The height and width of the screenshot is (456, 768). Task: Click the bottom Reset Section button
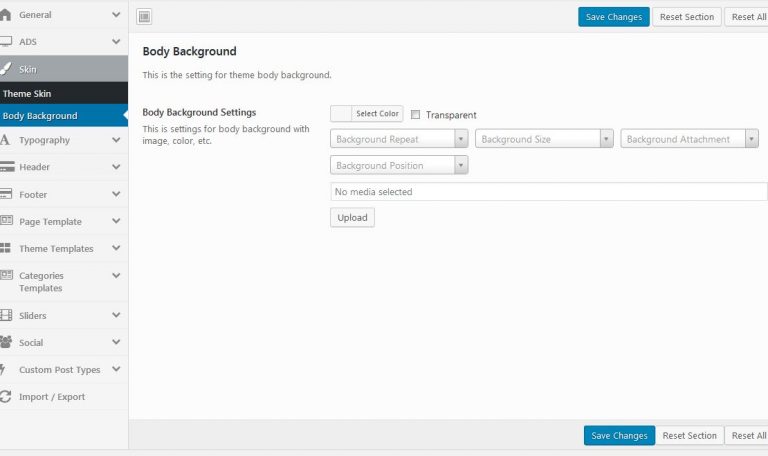(x=689, y=435)
